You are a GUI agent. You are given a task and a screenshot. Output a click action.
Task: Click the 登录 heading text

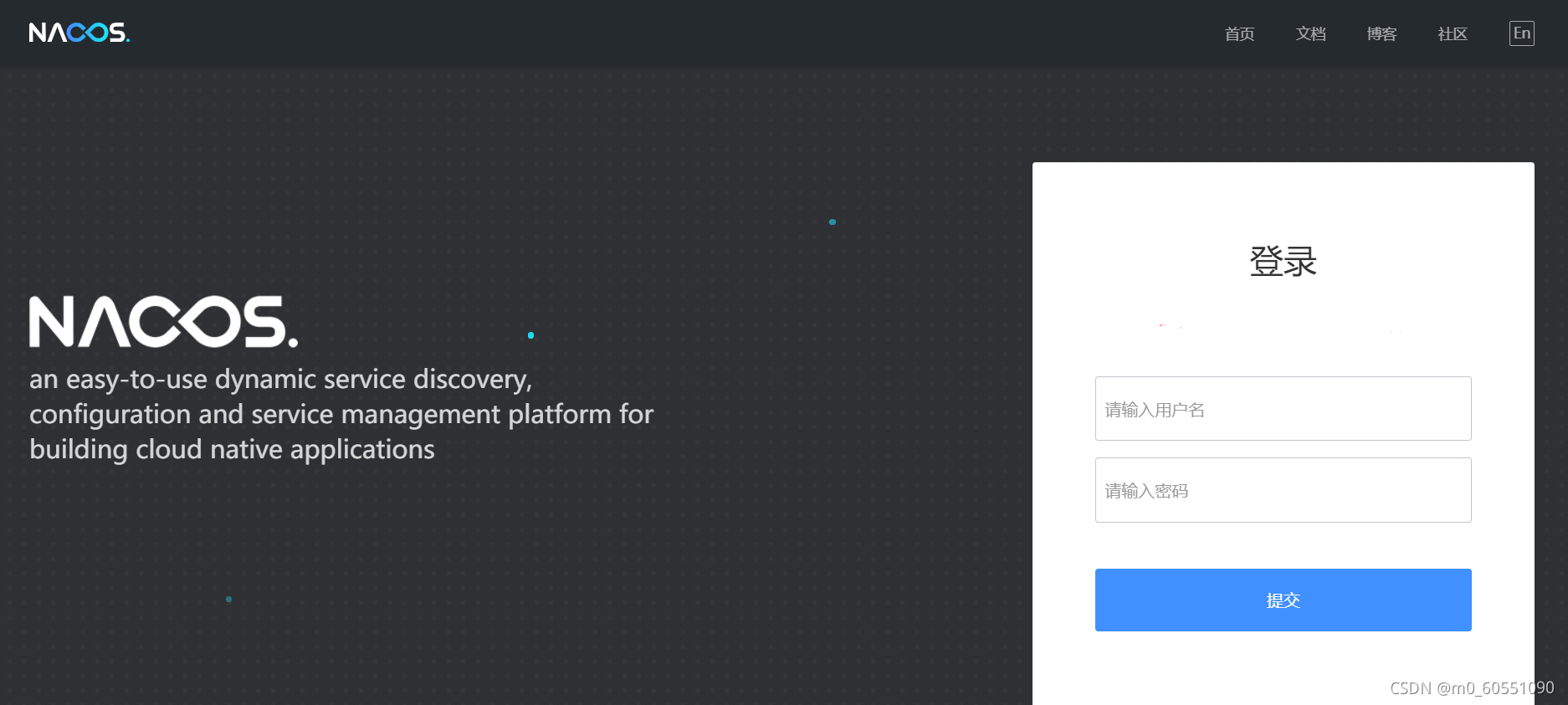pyautogui.click(x=1283, y=262)
